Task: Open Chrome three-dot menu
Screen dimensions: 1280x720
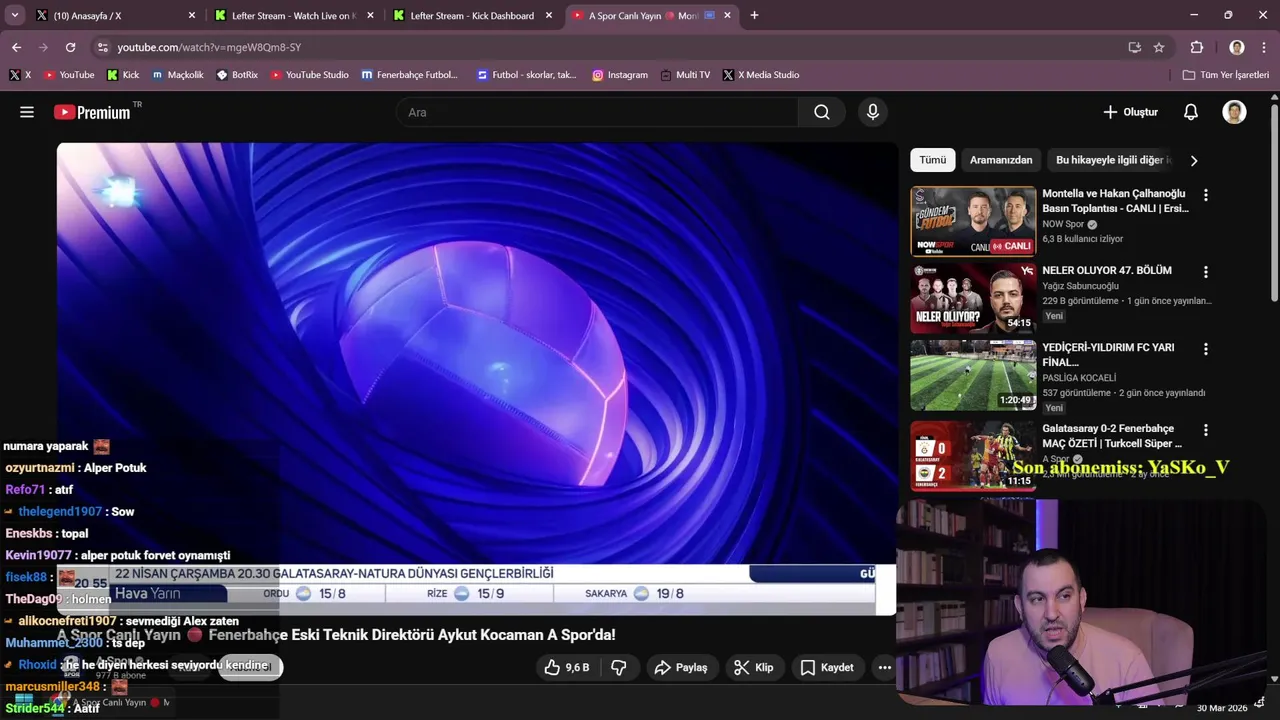Action: (1262, 47)
